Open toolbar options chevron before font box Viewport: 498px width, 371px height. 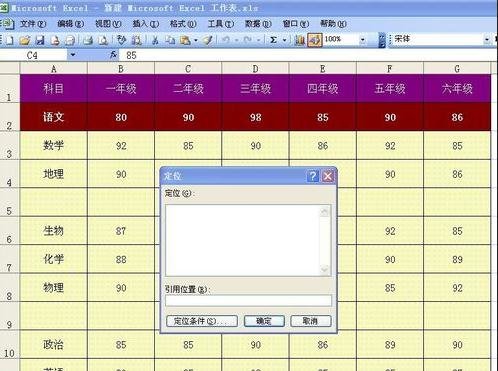pyautogui.click(x=382, y=40)
